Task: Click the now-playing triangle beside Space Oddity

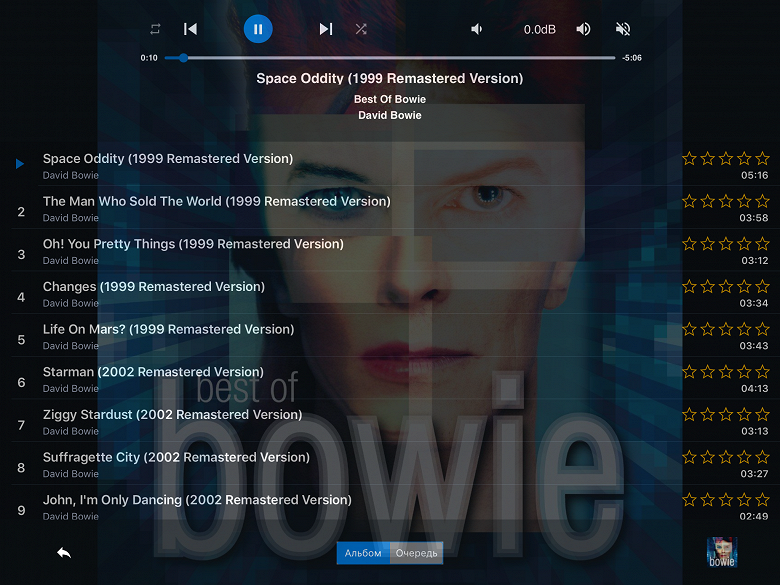Action: (x=20, y=164)
